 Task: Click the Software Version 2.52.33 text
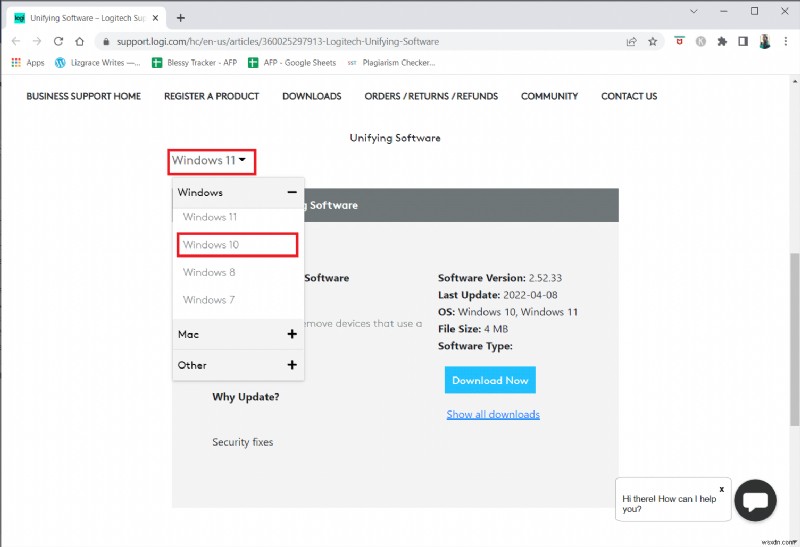pos(499,278)
